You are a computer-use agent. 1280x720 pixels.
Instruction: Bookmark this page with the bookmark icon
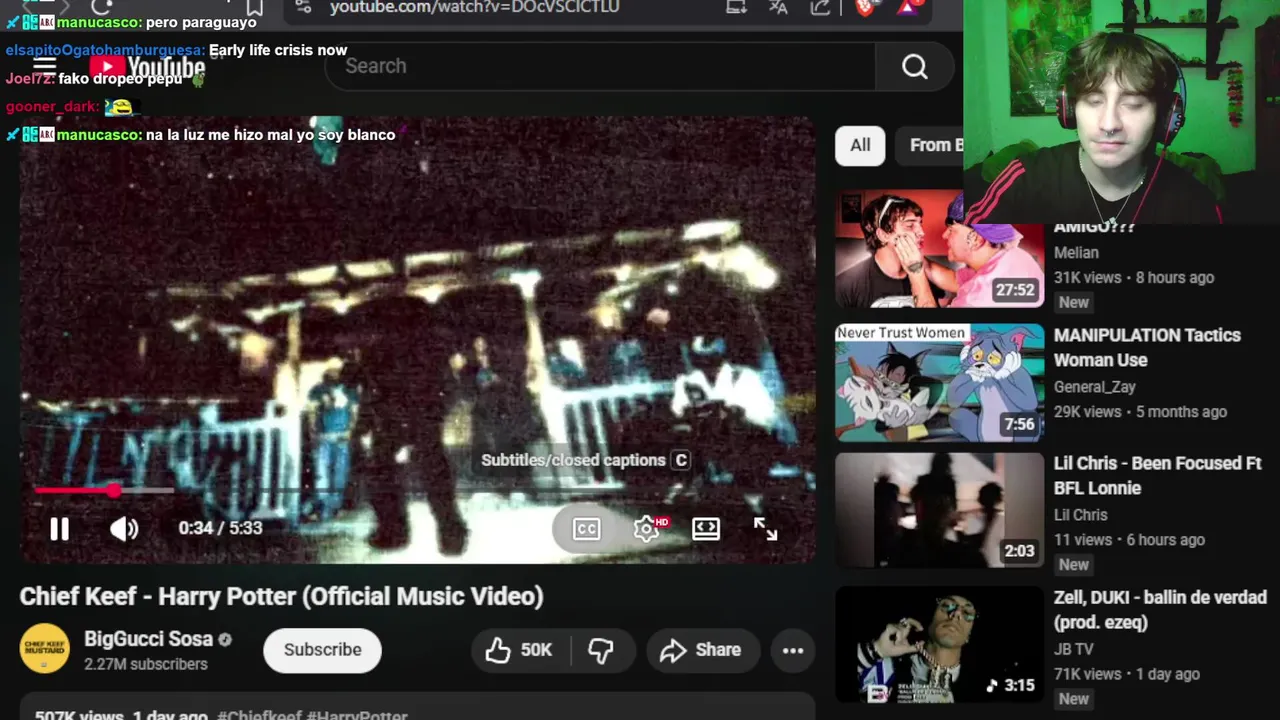[x=254, y=8]
